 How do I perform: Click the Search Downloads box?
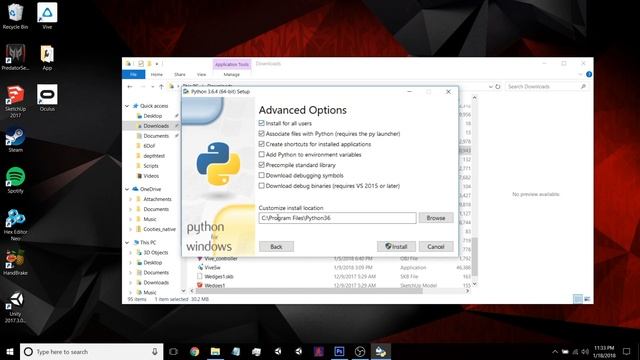[x=547, y=87]
